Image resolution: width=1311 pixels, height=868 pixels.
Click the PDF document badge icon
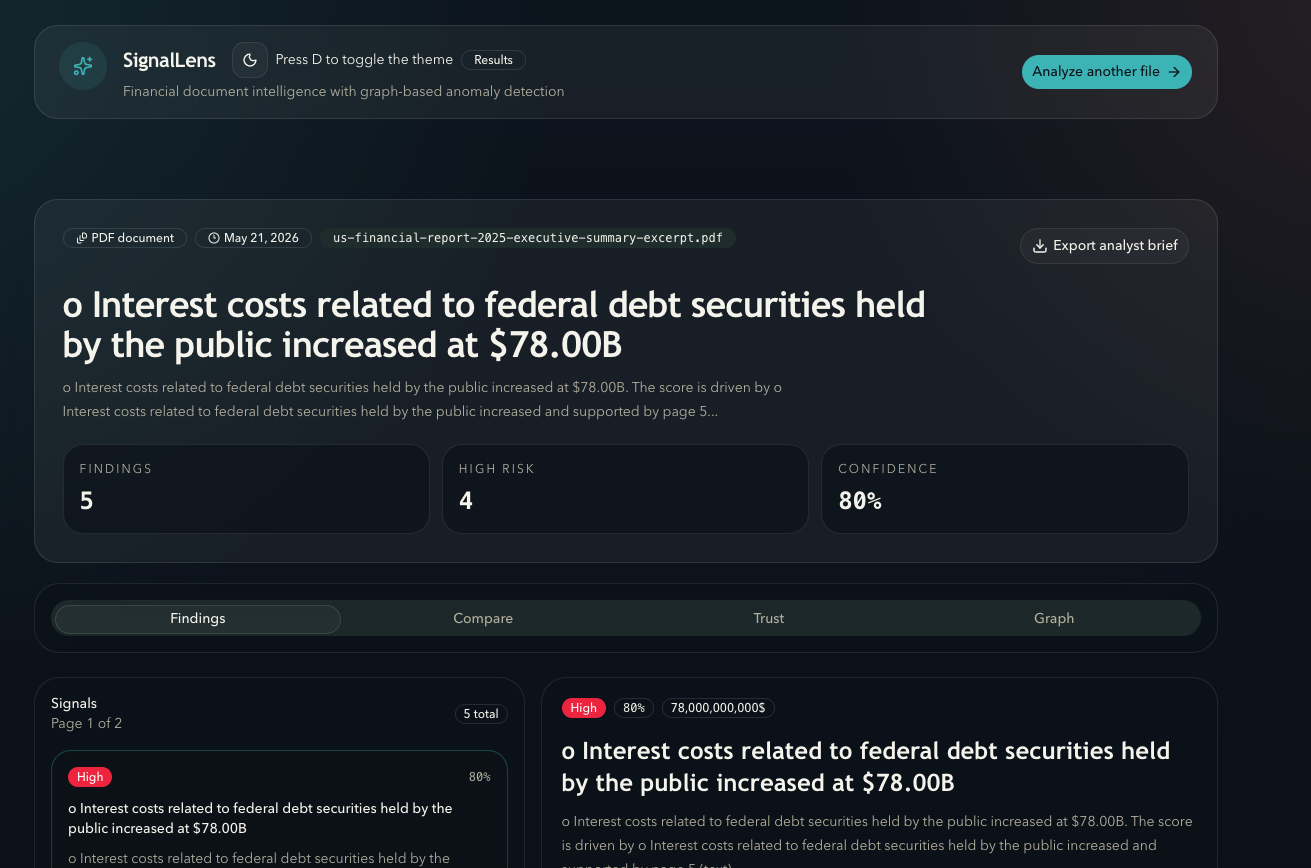(82, 238)
